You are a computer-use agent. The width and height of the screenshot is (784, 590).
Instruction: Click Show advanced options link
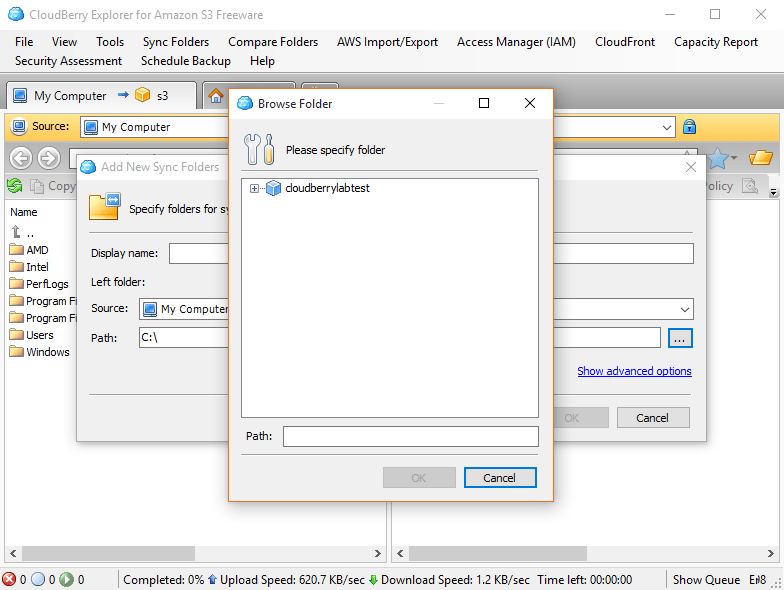[634, 371]
